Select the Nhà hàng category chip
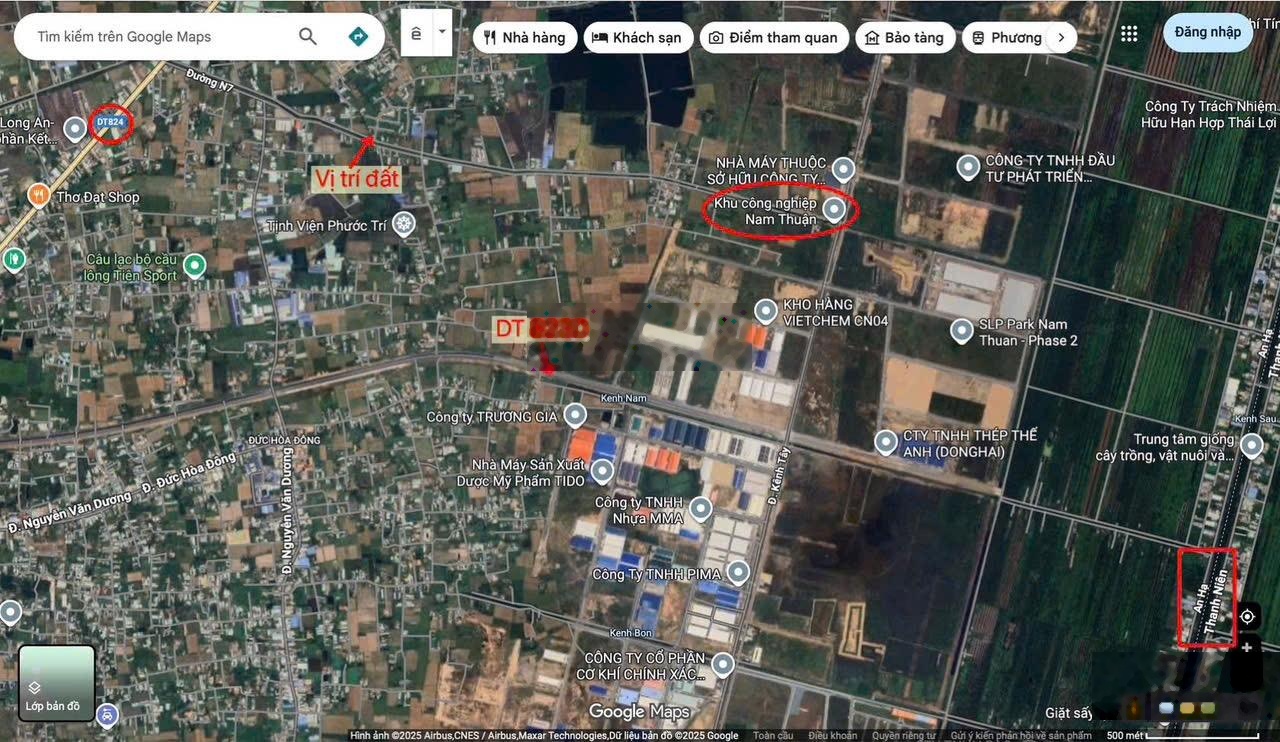Viewport: 1280px width, 742px height. pos(524,38)
